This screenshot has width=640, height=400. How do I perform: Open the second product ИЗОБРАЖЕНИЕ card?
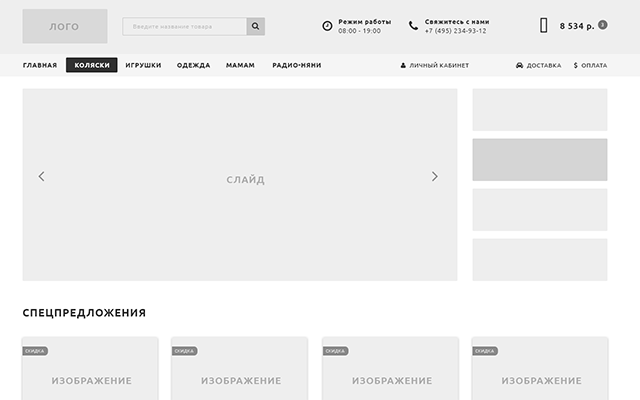[x=240, y=369]
